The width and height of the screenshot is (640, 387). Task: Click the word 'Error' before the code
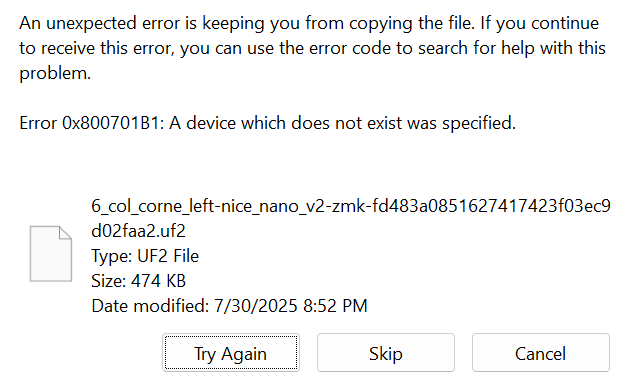[x=38, y=123]
